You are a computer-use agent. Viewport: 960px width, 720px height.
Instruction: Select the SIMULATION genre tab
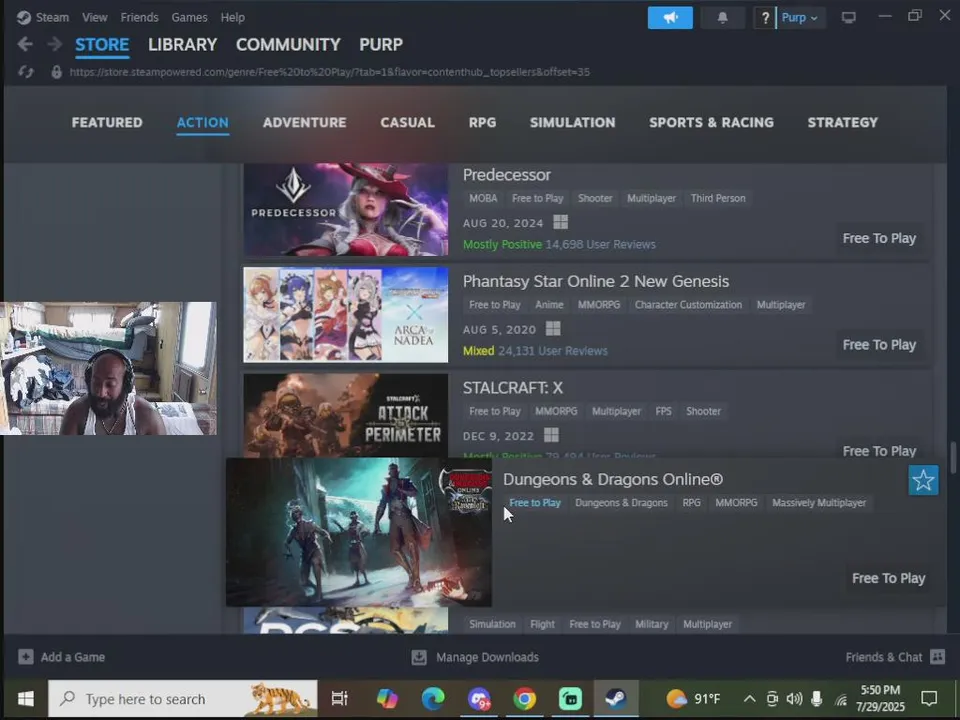[572, 122]
